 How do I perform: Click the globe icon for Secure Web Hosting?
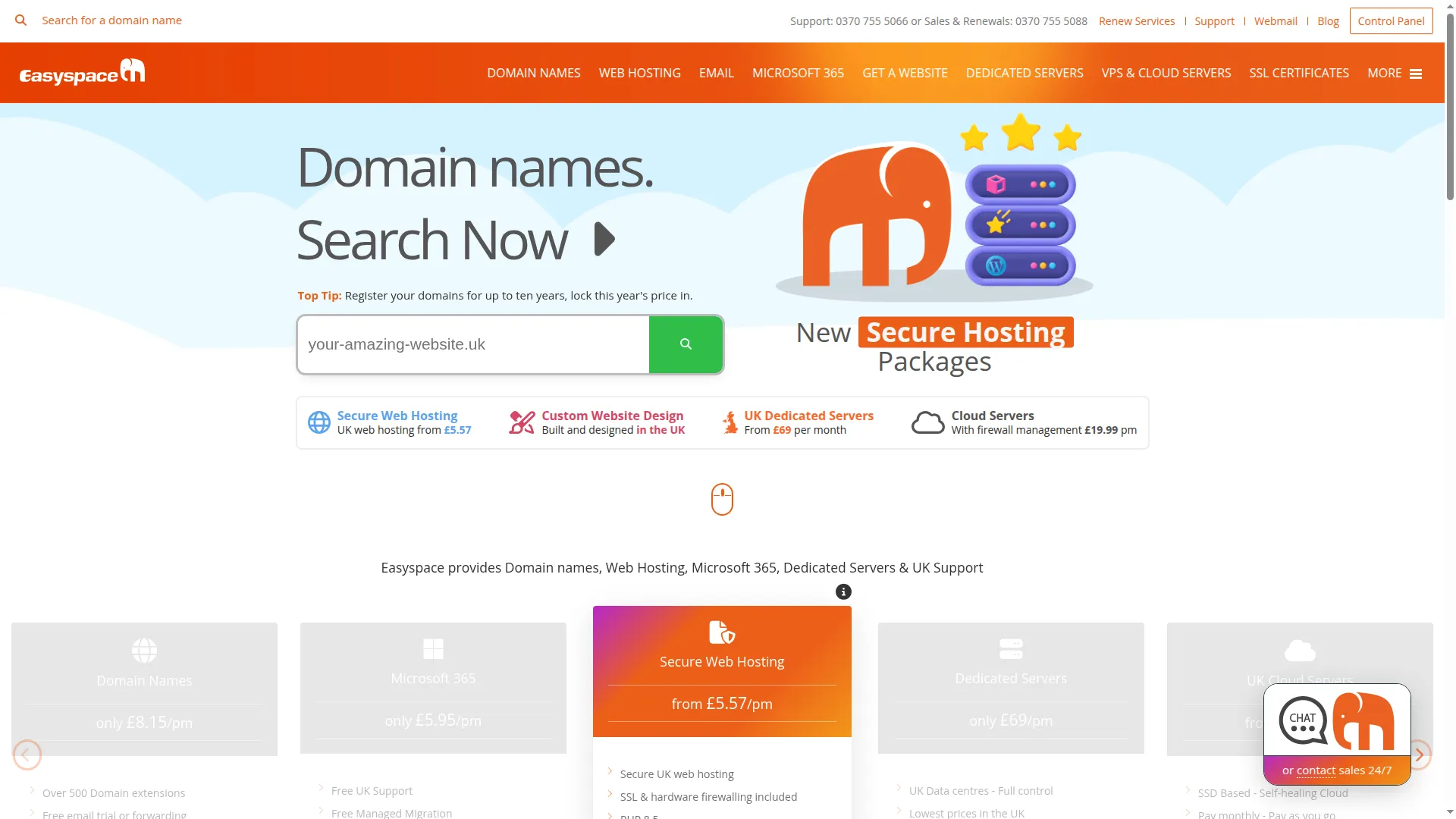coord(319,422)
